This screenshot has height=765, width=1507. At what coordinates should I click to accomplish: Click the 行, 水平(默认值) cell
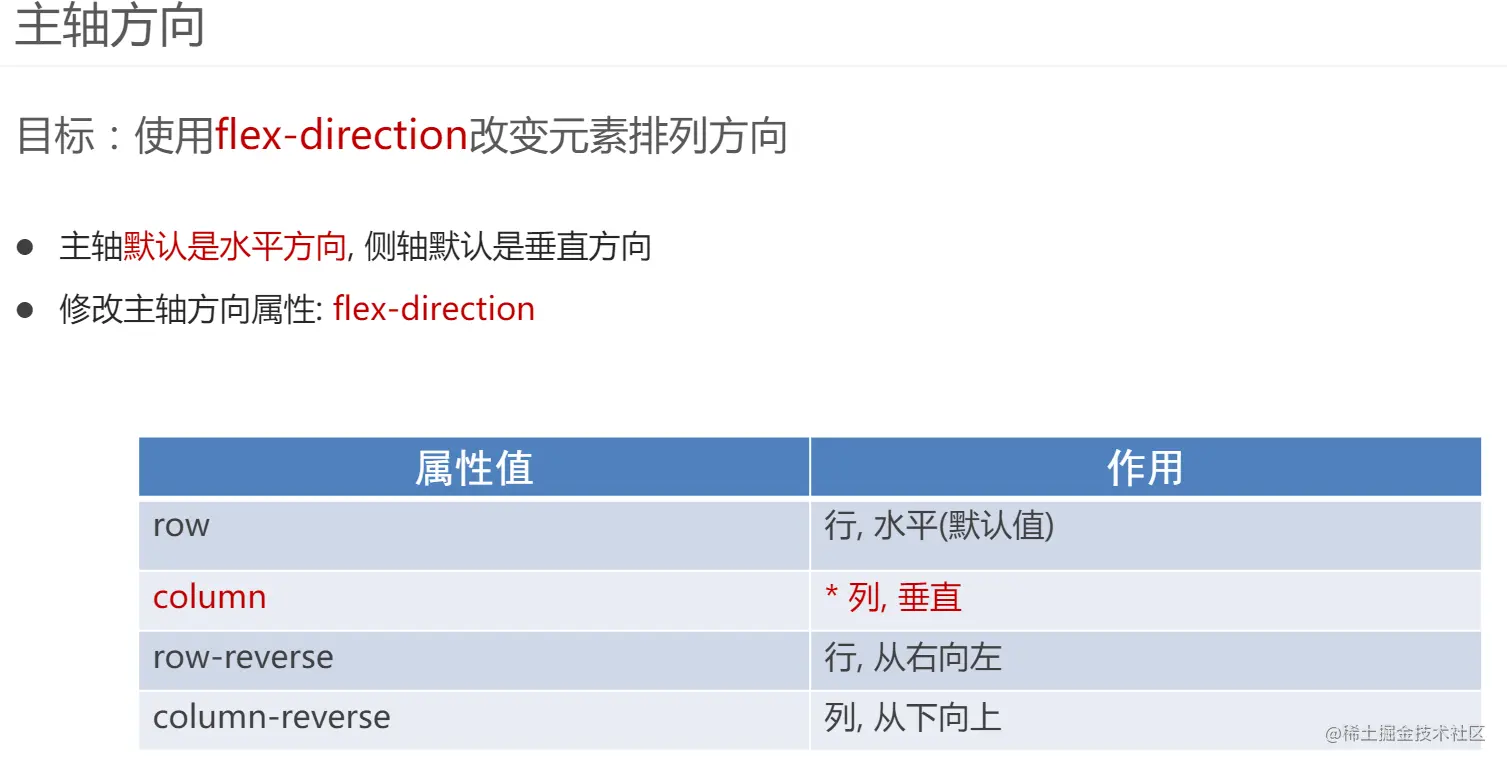pyautogui.click(x=1146, y=534)
